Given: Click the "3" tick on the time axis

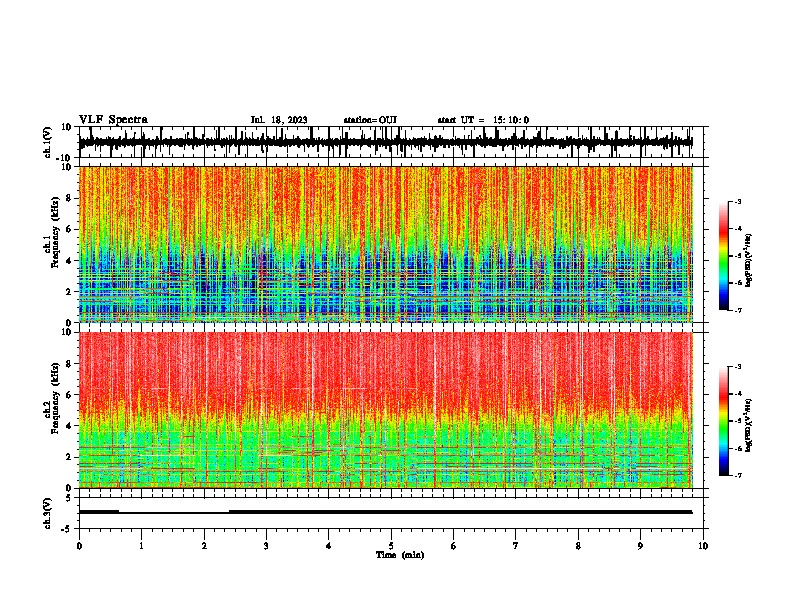Looking at the screenshot, I should click(x=266, y=546).
